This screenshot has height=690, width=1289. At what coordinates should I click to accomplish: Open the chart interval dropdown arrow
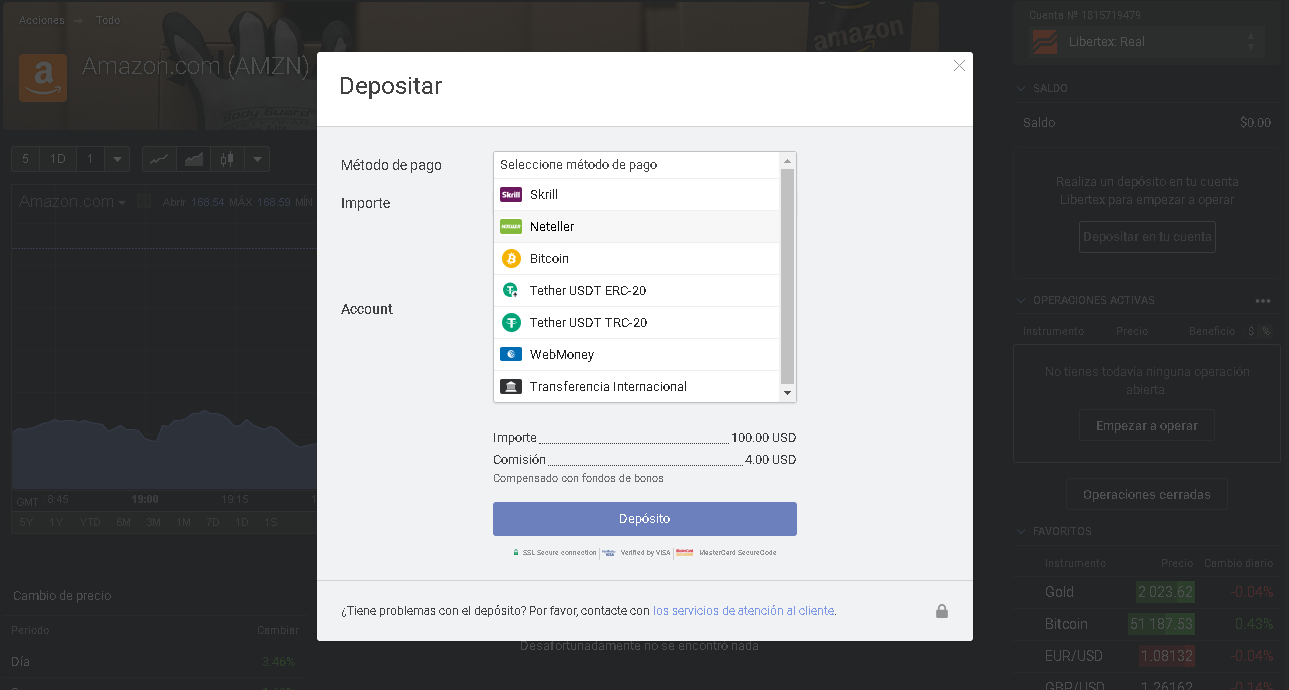117,159
